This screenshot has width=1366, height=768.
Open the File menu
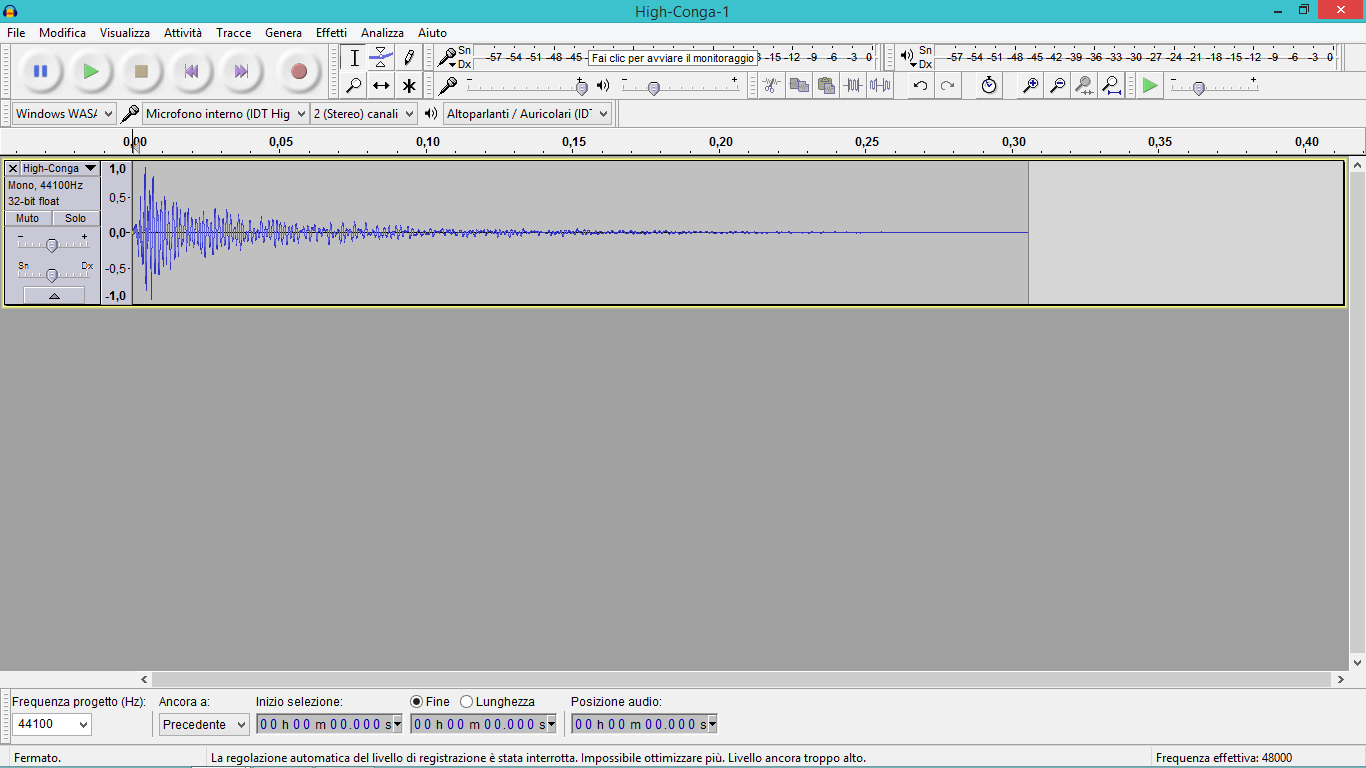pyautogui.click(x=16, y=33)
